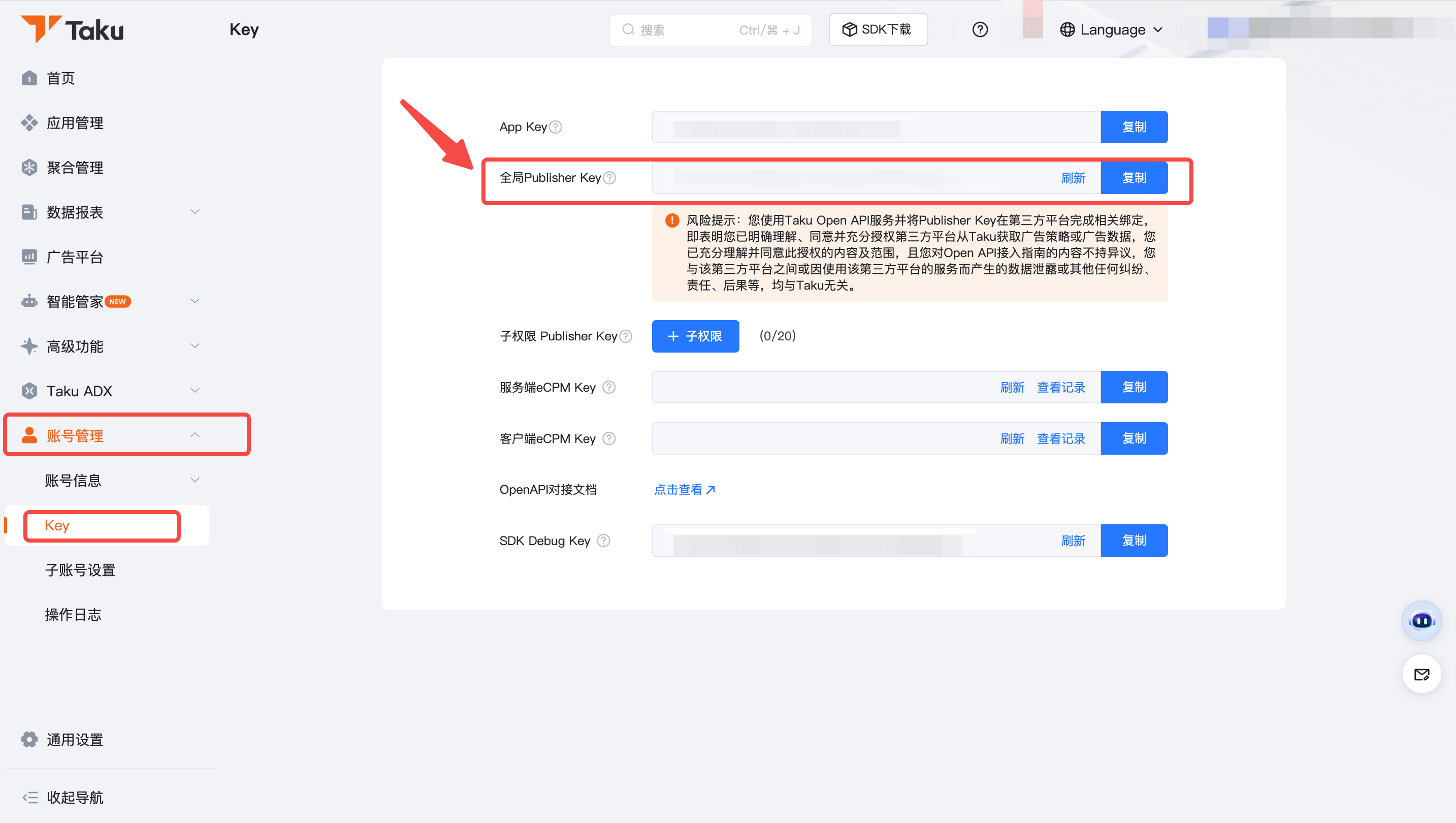Image resolution: width=1456 pixels, height=823 pixels.
Task: Open the help question mark icon in header
Action: [980, 29]
